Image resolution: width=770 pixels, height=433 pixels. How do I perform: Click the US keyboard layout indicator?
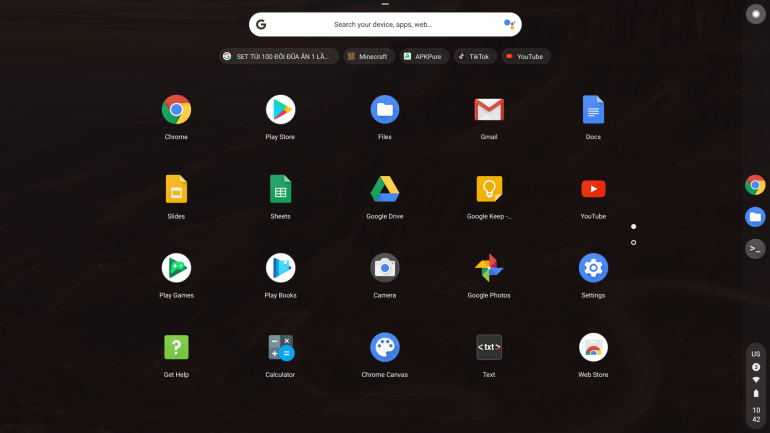(756, 354)
